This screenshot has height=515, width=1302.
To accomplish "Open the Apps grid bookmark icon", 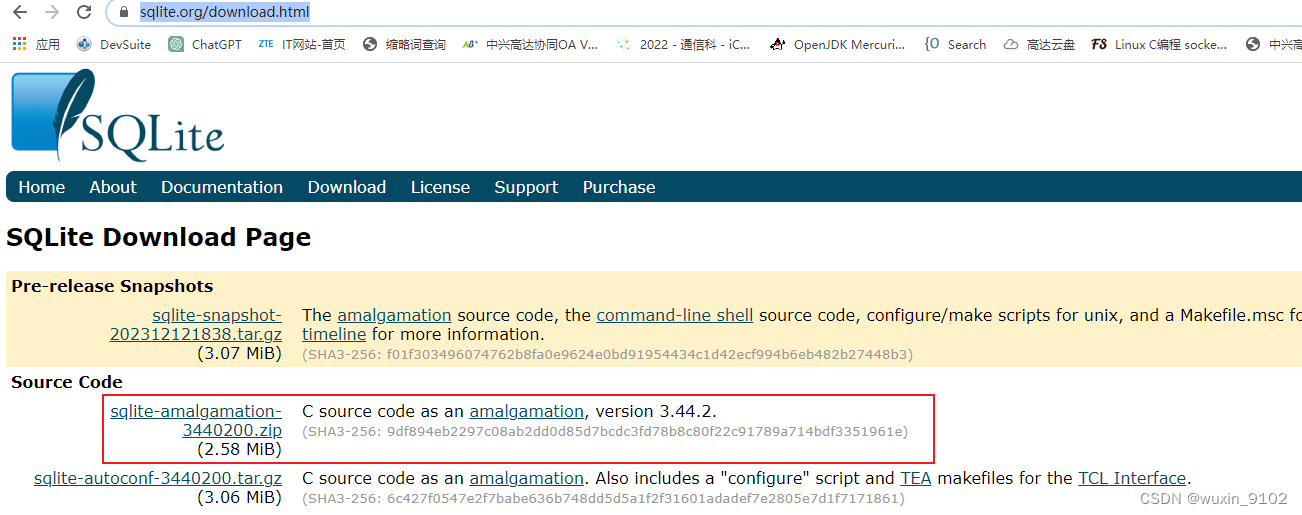I will (x=19, y=44).
